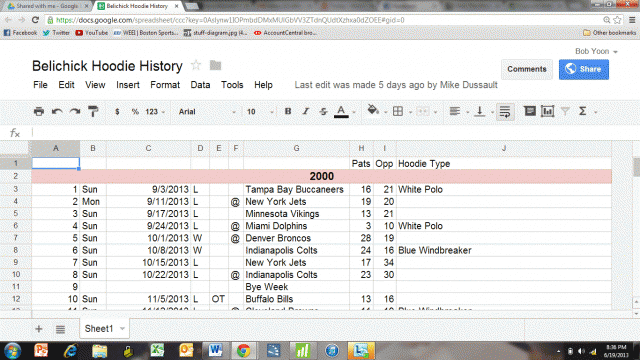This screenshot has width=640, height=360.
Task: Click the move-to-folder icon beside the title
Action: pyautogui.click(x=215, y=65)
